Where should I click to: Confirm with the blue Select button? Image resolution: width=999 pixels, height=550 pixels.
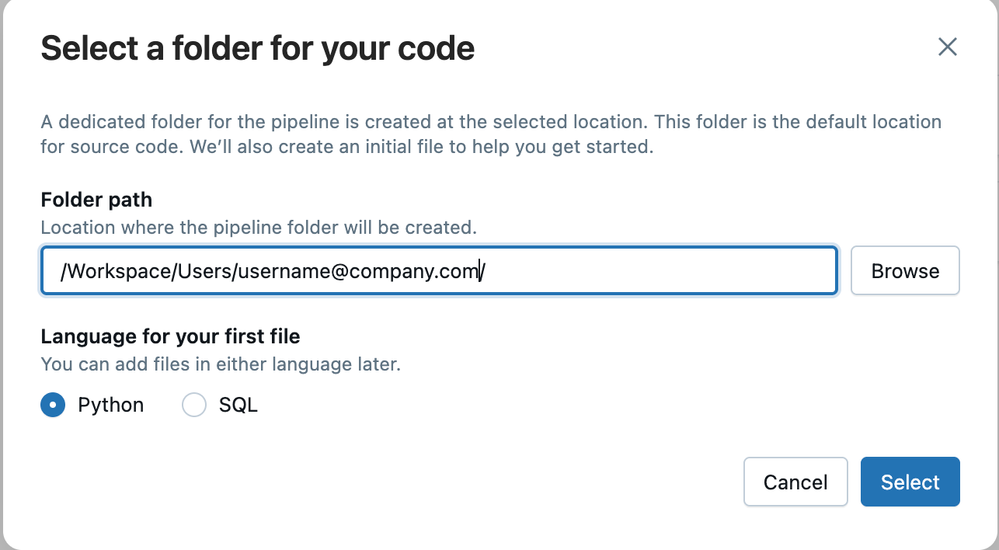909,482
